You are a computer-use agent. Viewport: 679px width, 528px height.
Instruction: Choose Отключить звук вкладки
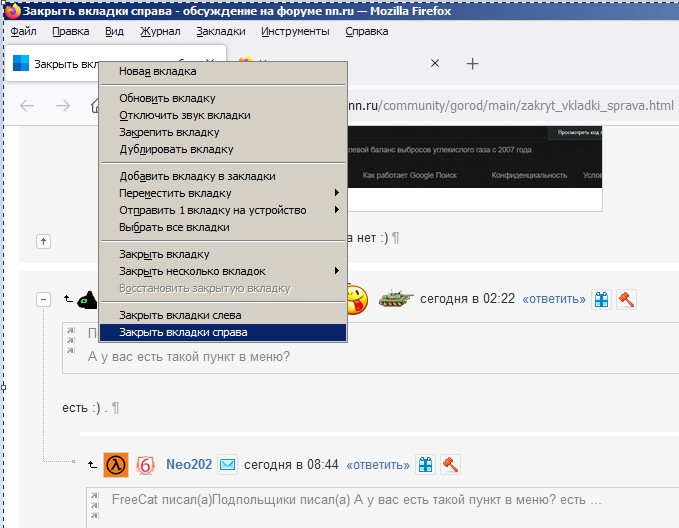tap(223, 115)
